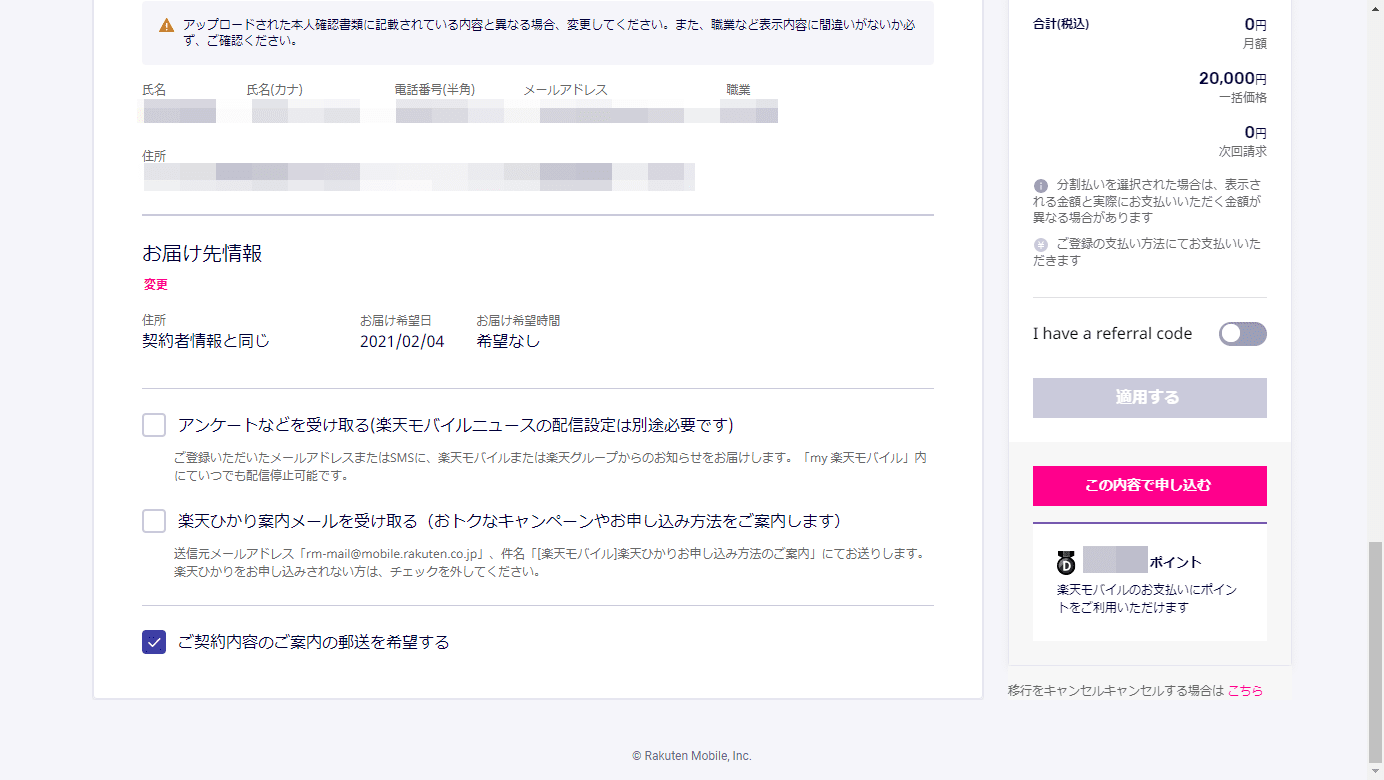
Task: Click the 電話番号(半角) field label
Action: [435, 90]
